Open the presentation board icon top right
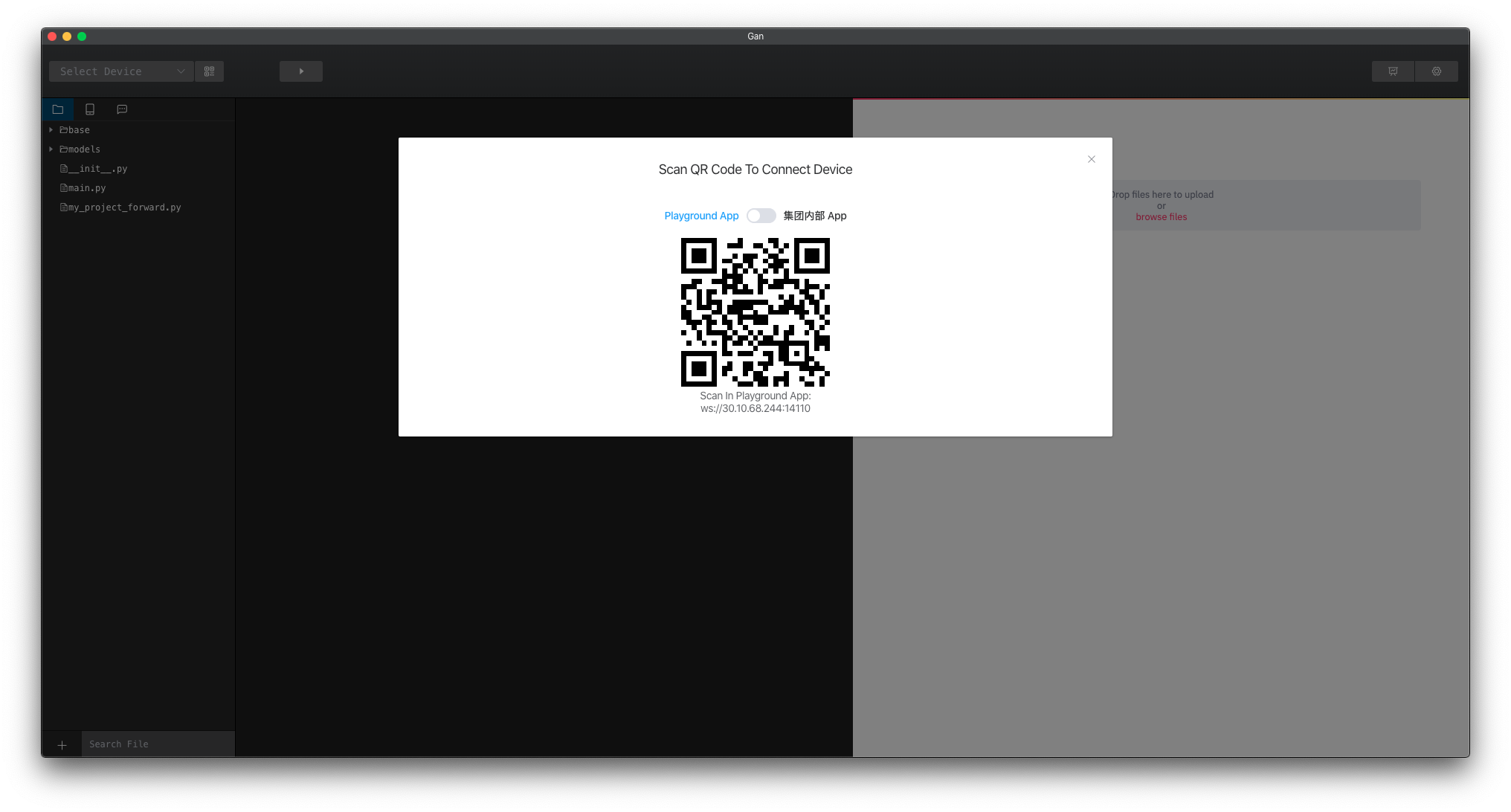This screenshot has height=812, width=1511. pos(1393,71)
